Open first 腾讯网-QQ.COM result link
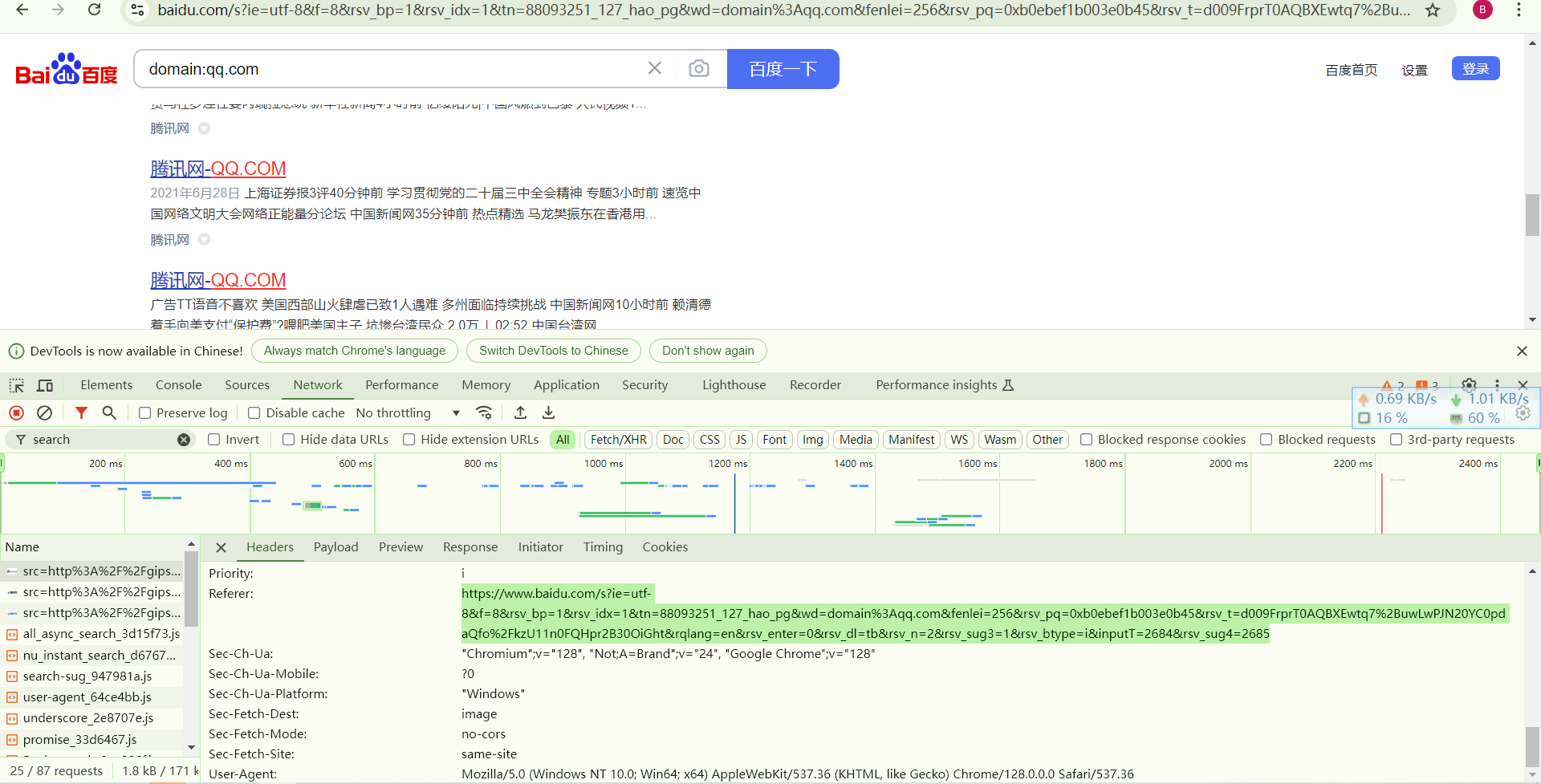1541x784 pixels. pyautogui.click(x=218, y=169)
